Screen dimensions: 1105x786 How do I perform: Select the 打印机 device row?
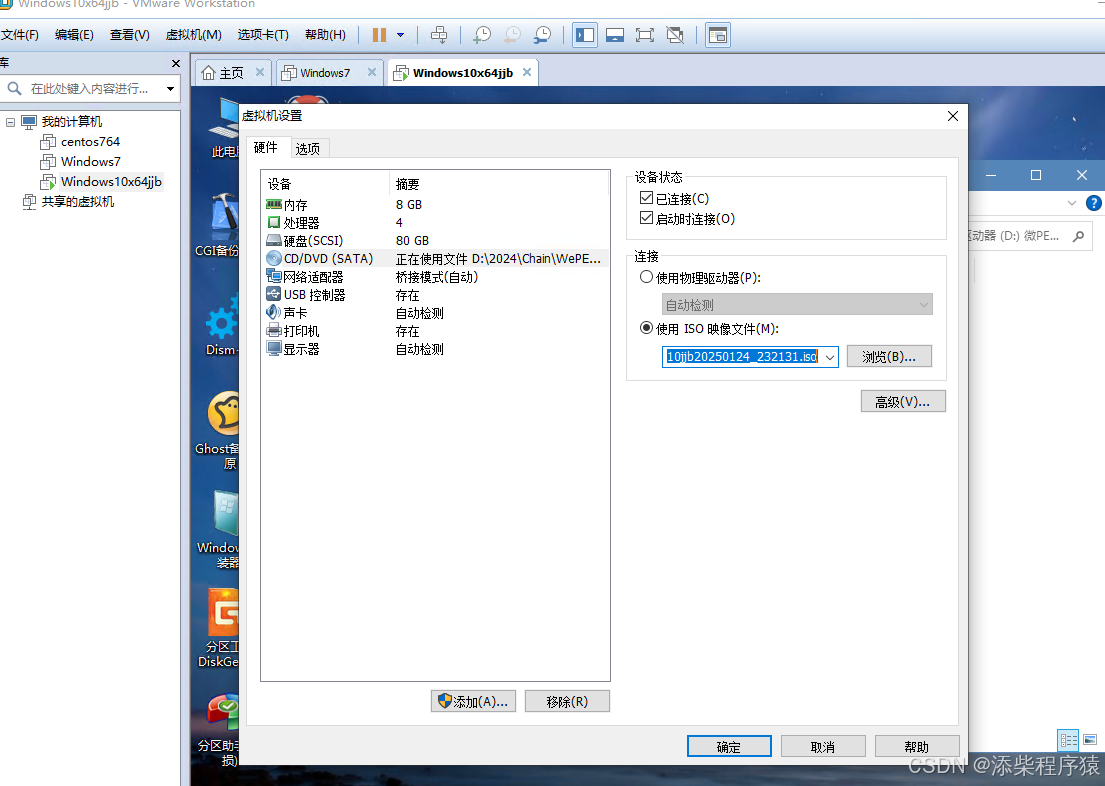[x=435, y=331]
